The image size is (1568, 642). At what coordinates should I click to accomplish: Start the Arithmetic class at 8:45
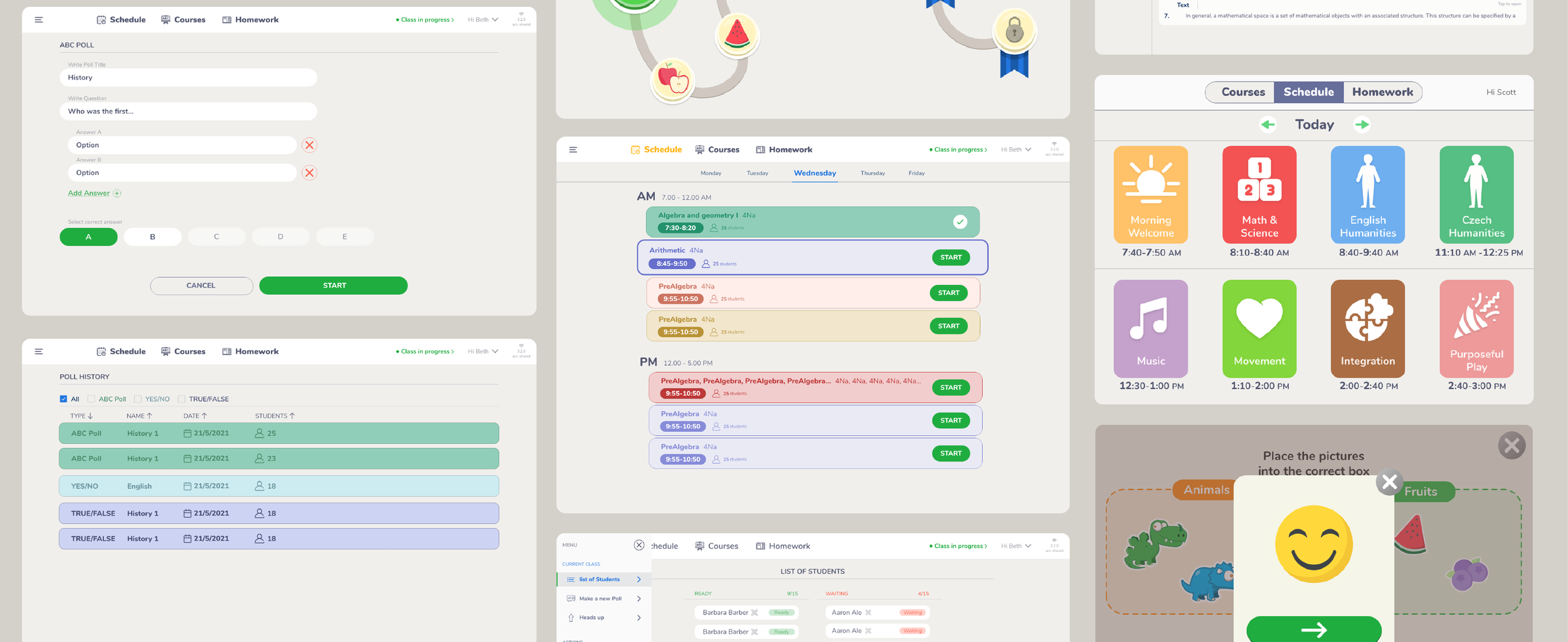pos(951,257)
